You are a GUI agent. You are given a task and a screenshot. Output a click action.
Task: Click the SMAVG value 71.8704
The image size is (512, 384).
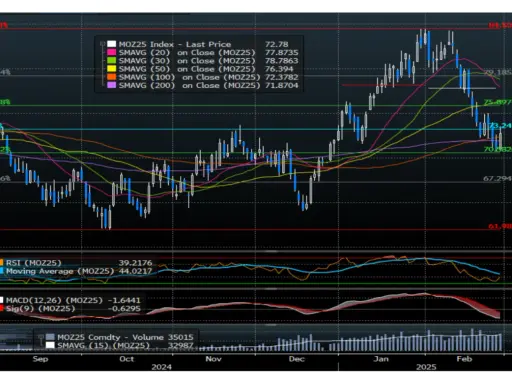point(282,85)
